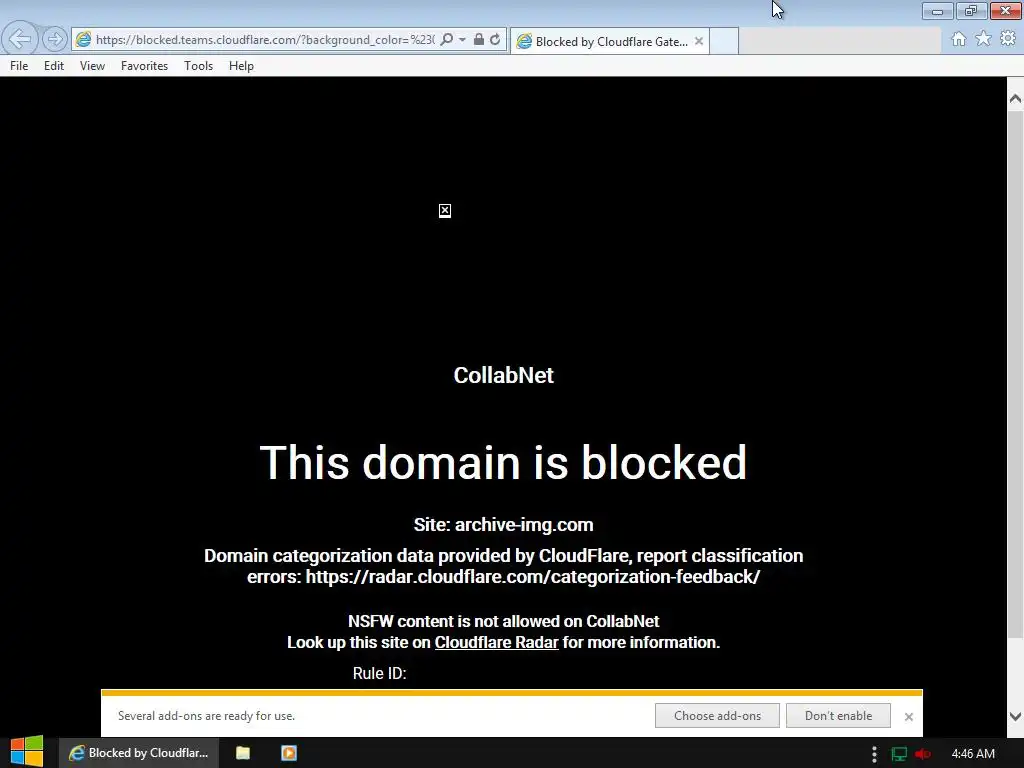Restore down the browser window
Screen dimensions: 1024x768
971,11
